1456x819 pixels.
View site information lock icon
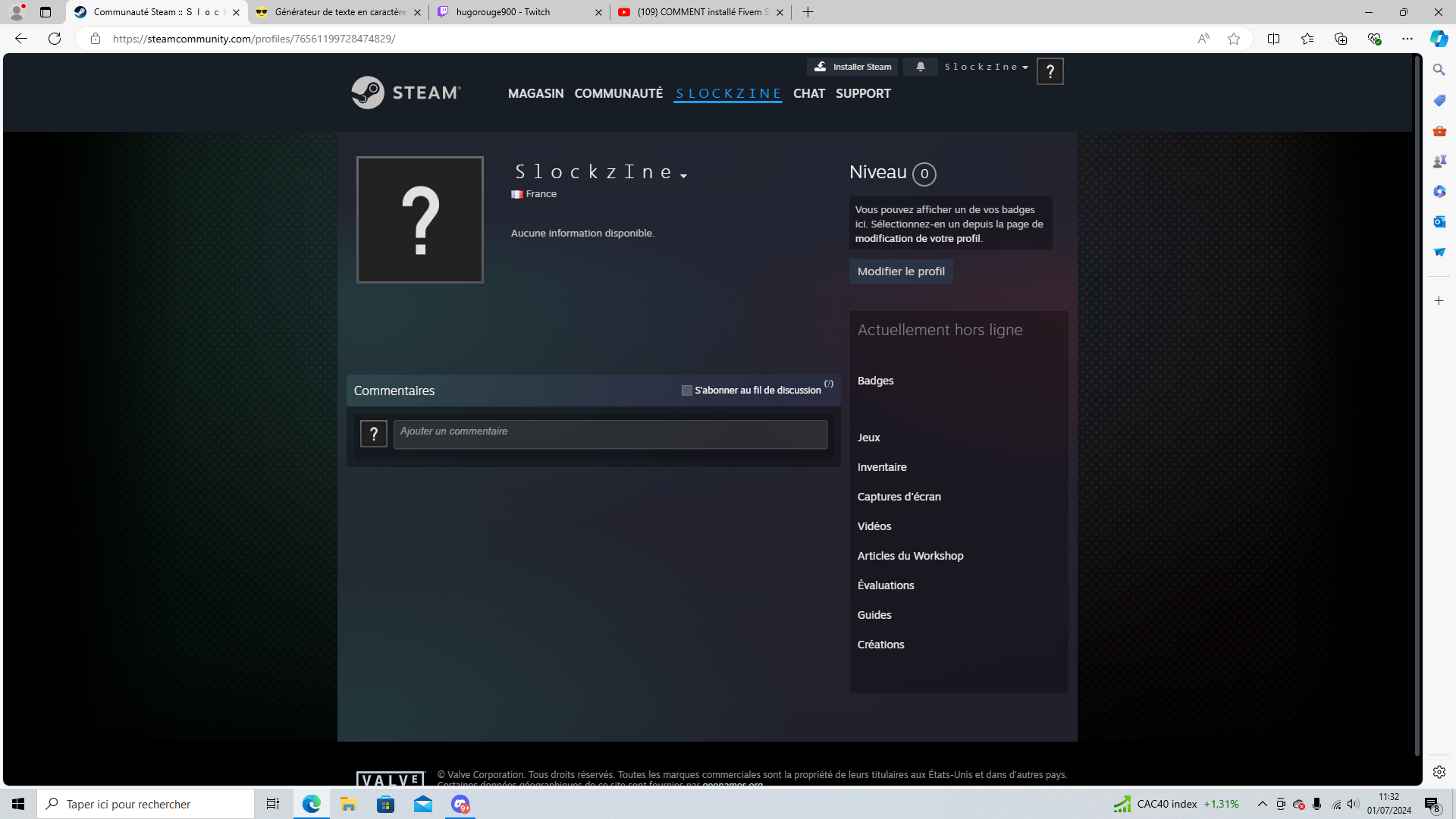[96, 39]
